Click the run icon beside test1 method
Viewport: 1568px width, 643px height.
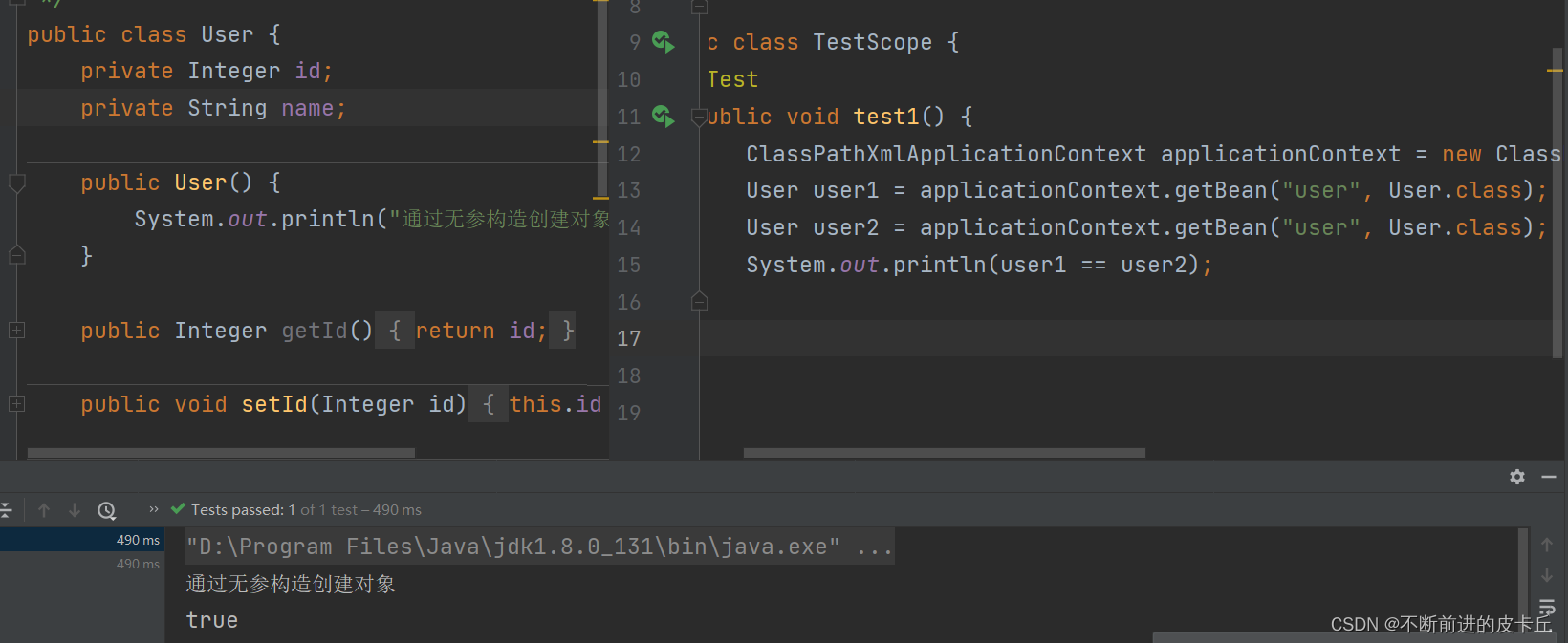click(x=663, y=117)
